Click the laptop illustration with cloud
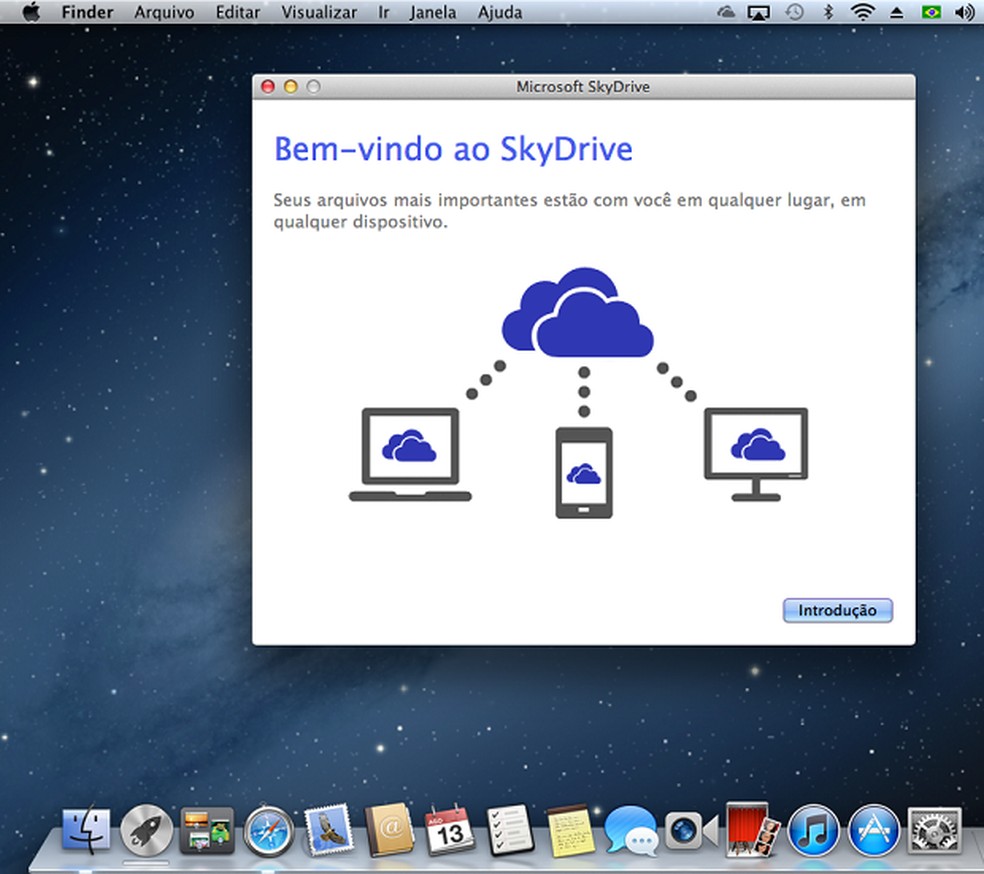Screen dimensions: 984x874 point(410,454)
